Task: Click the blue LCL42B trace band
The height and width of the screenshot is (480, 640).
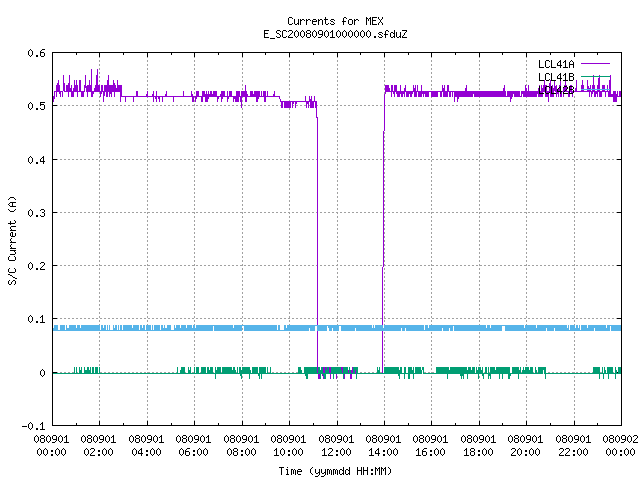Action: coord(337,328)
